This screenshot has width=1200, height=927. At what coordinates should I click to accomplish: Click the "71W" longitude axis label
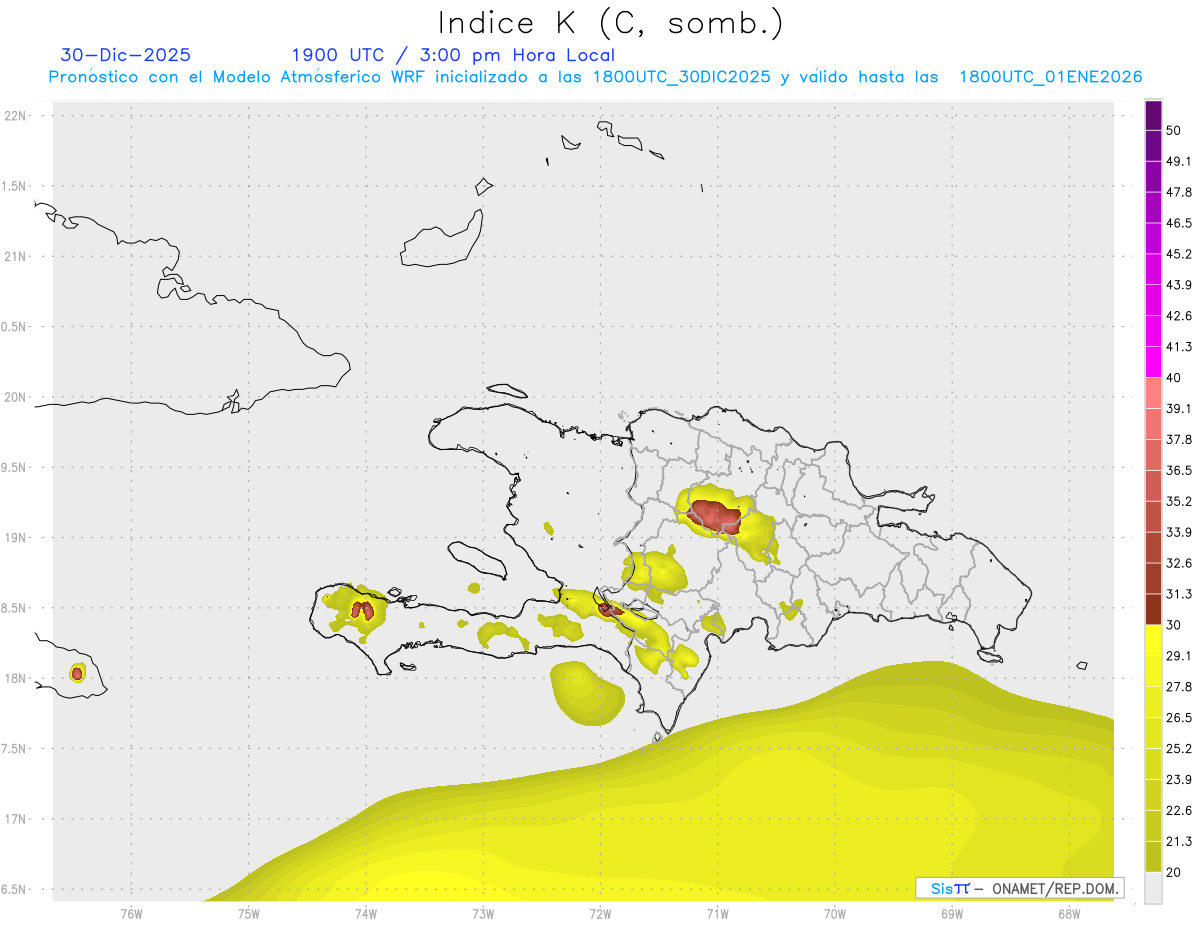(717, 914)
